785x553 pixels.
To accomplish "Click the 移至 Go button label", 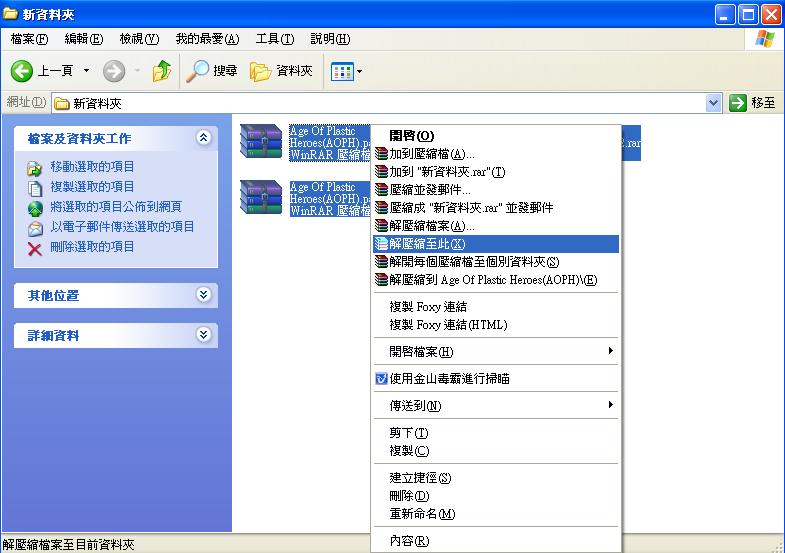I will tap(763, 103).
